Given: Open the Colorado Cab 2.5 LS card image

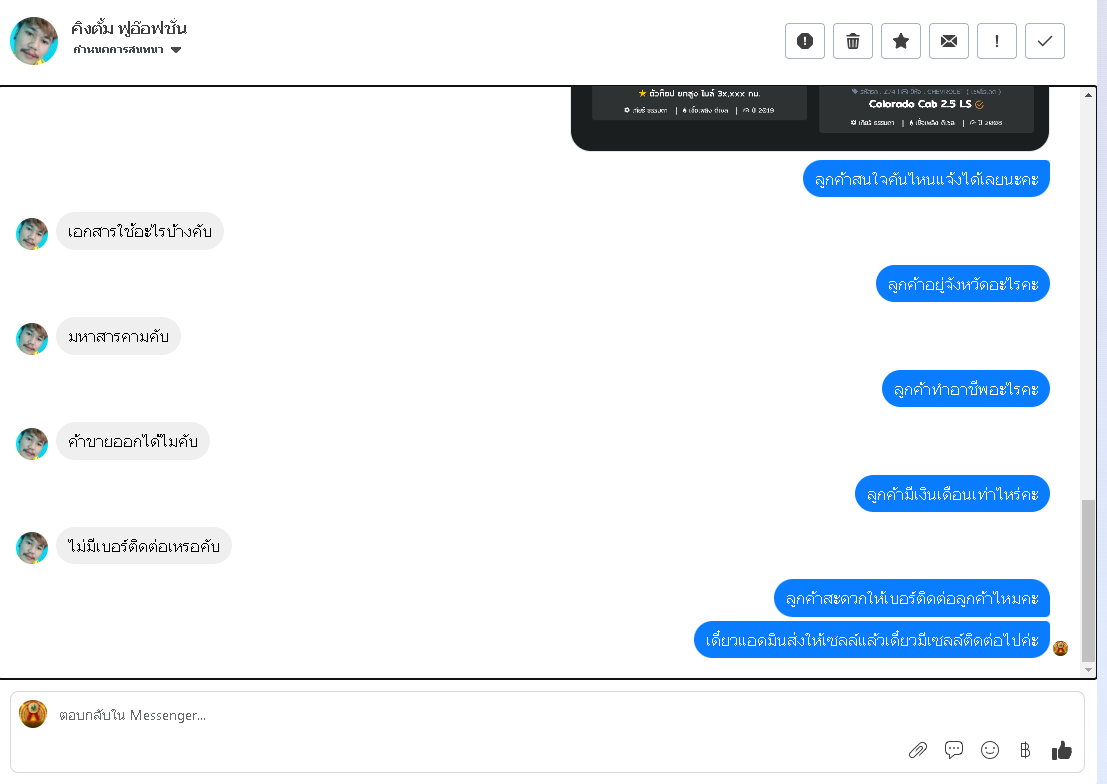Looking at the screenshot, I should click(x=926, y=109).
